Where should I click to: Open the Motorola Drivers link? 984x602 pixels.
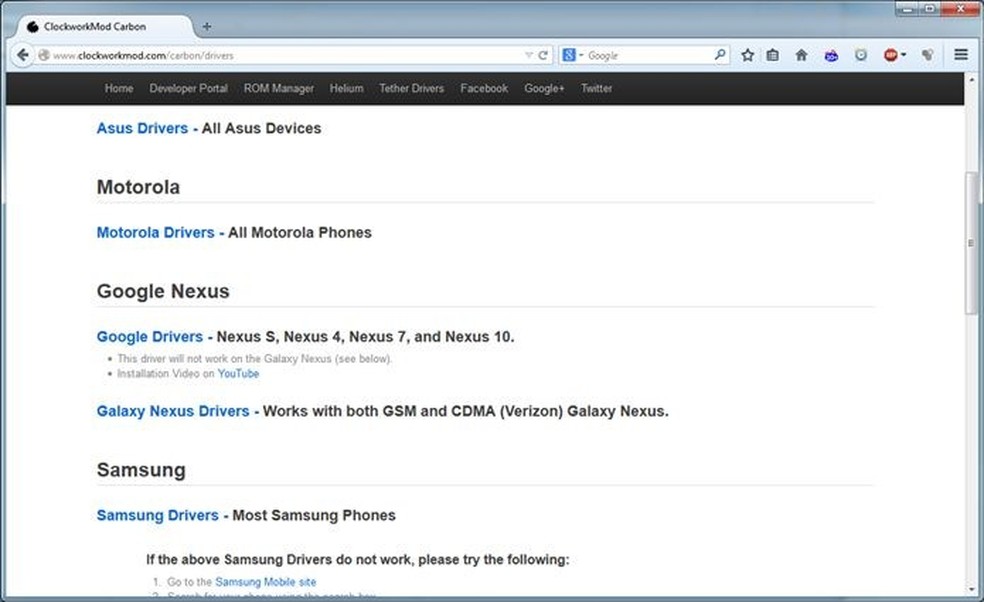155,232
